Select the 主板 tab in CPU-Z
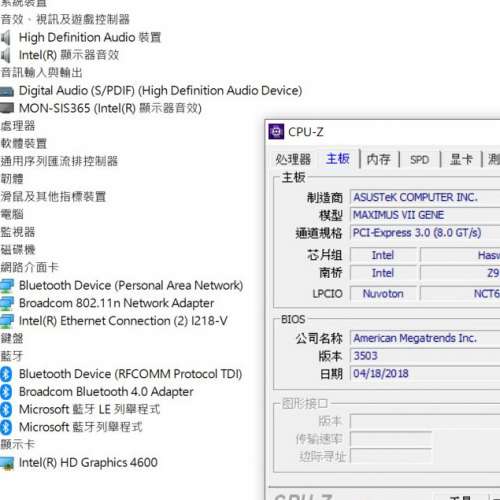Image resolution: width=500 pixels, height=500 pixels. pyautogui.click(x=338, y=159)
